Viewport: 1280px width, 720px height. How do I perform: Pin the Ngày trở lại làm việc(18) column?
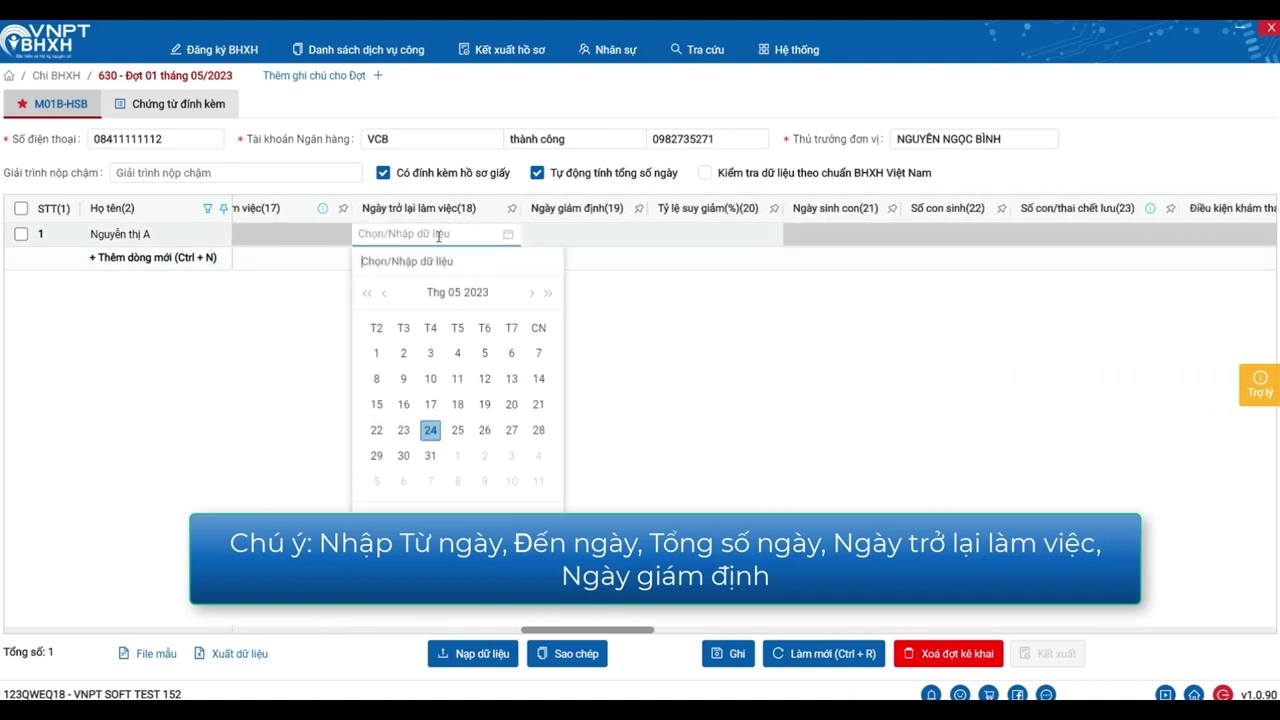tap(512, 208)
